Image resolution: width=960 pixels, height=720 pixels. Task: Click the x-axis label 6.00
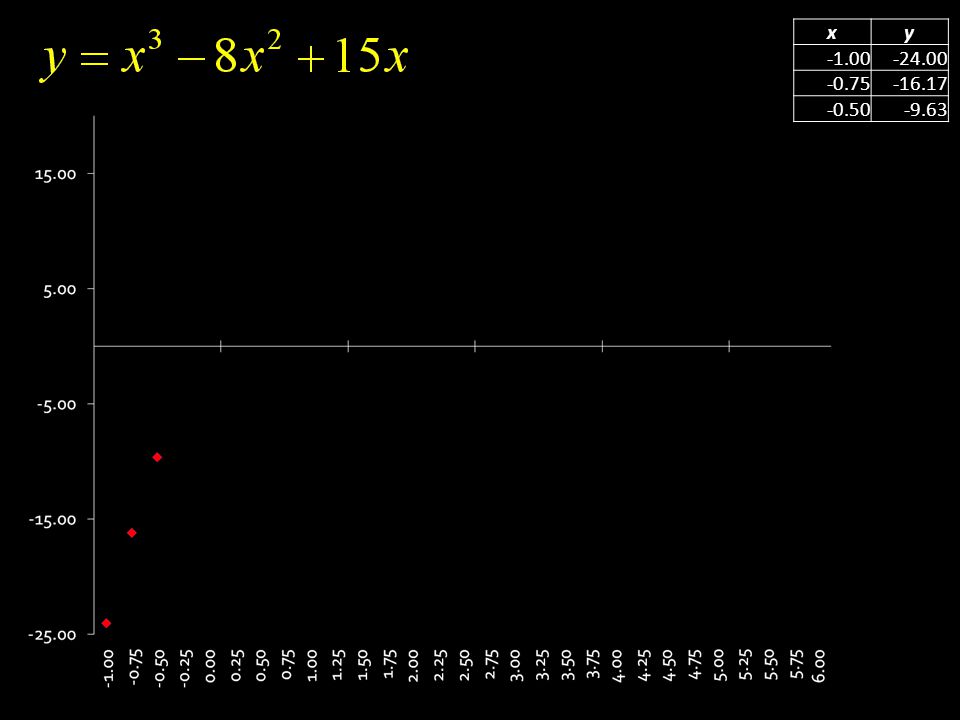click(x=819, y=666)
